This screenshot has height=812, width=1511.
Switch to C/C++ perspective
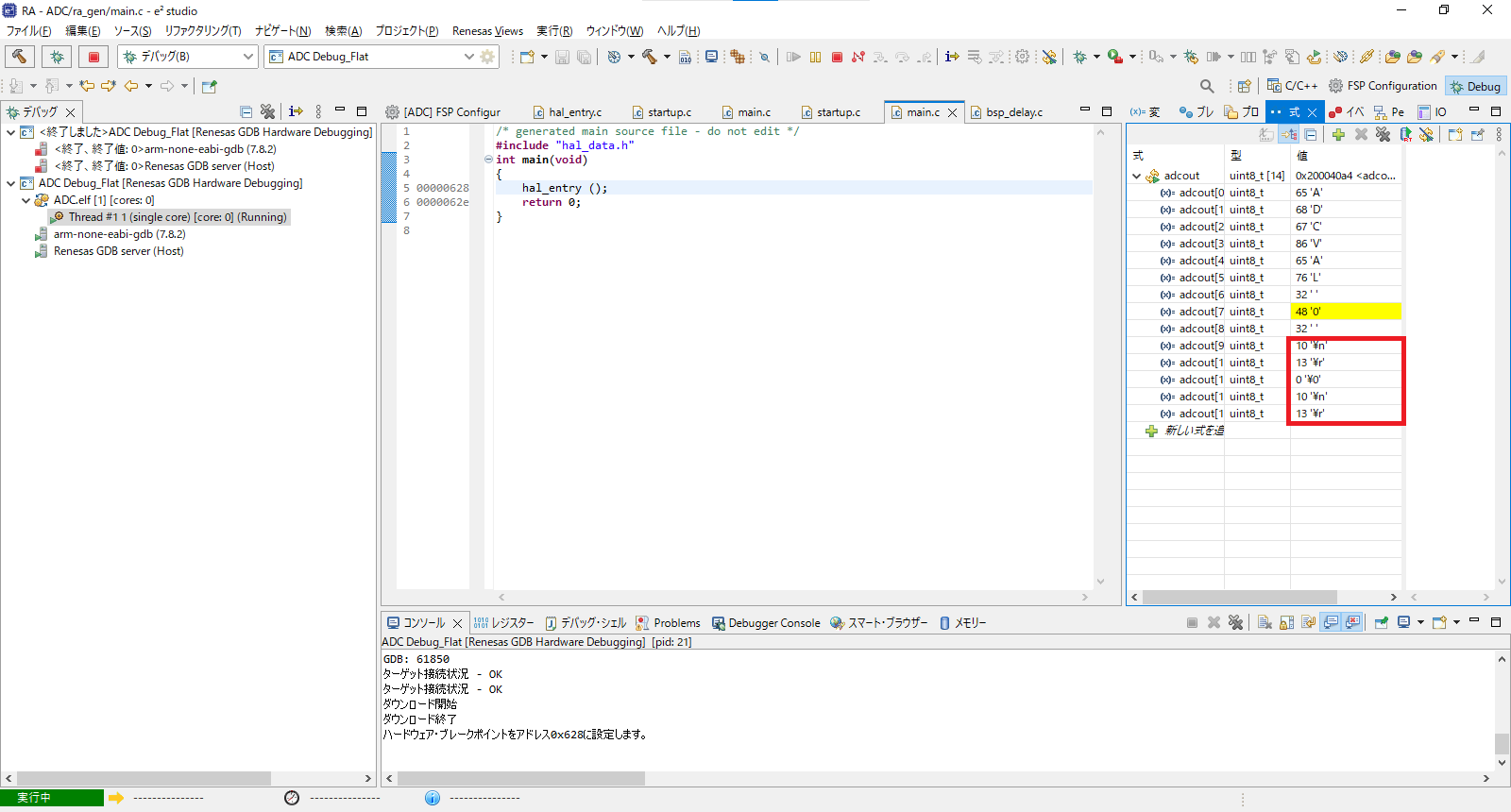coord(1292,86)
